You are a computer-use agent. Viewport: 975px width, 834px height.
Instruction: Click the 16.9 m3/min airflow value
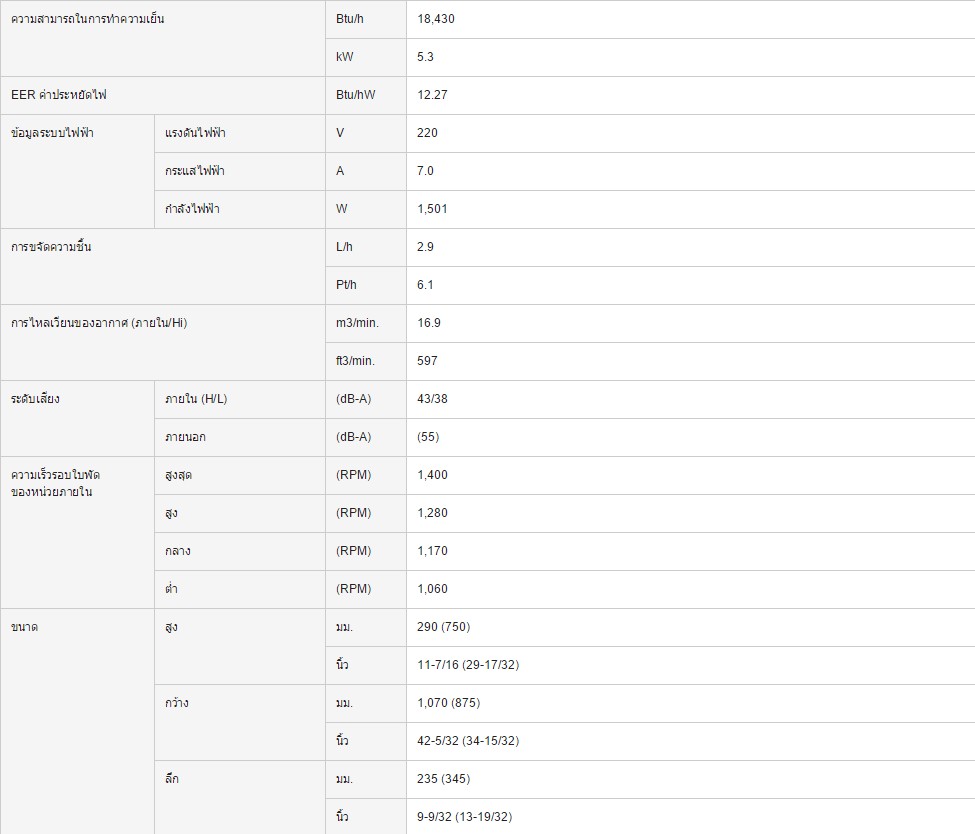428,322
